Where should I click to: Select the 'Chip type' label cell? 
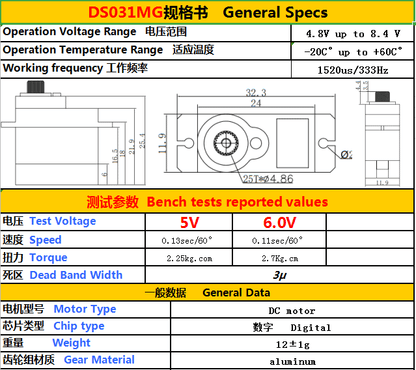[x=85, y=326]
